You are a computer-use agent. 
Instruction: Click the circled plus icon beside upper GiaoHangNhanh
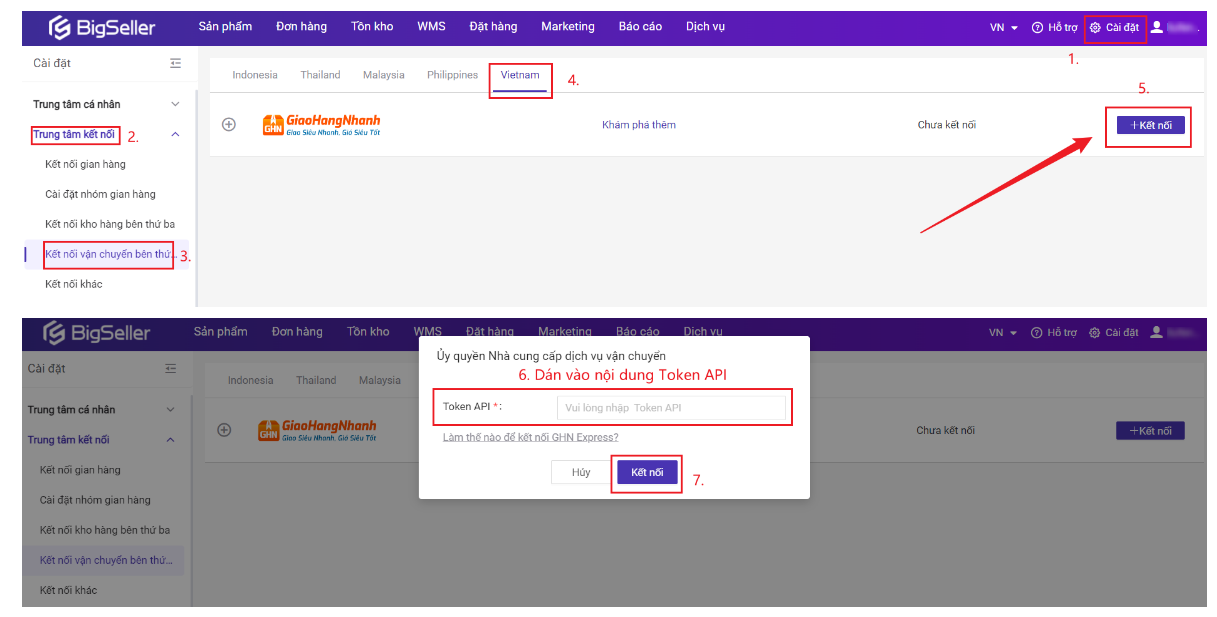point(229,125)
